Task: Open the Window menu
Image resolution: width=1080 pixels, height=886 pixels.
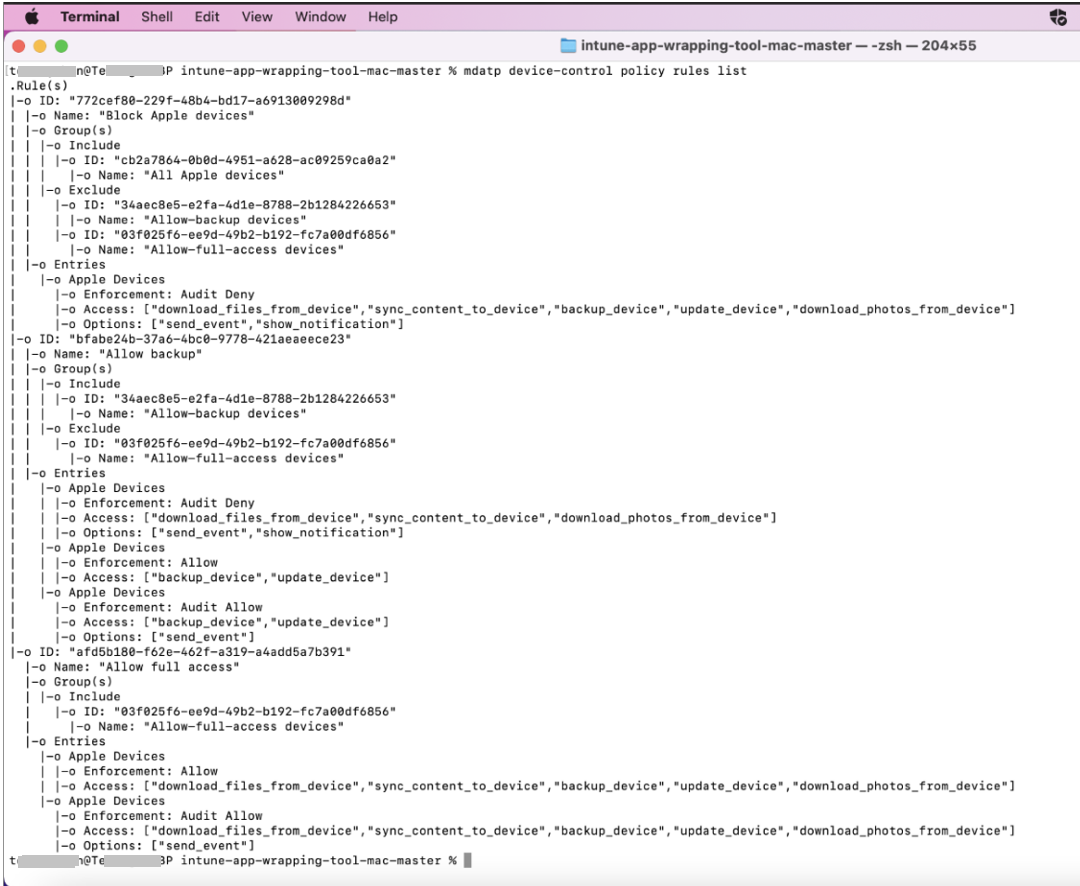Action: 320,17
